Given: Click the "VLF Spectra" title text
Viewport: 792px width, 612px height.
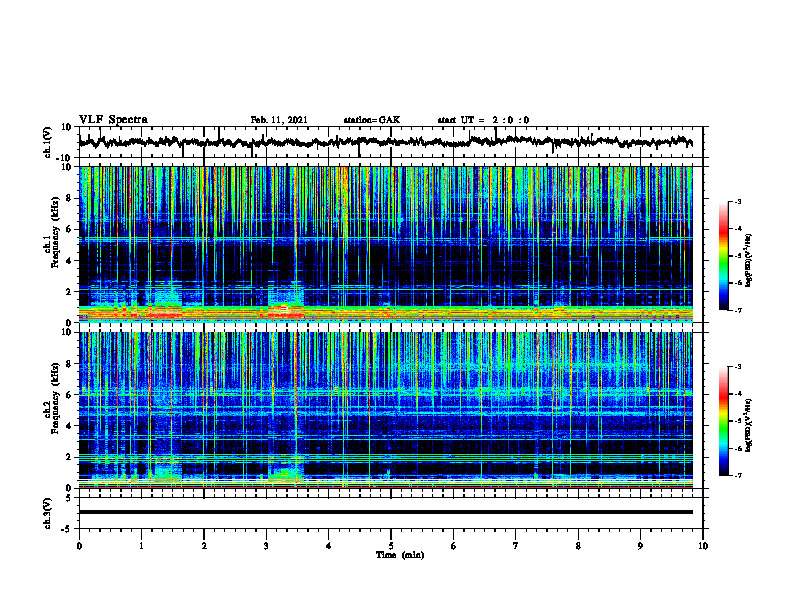Looking at the screenshot, I should tap(113, 120).
